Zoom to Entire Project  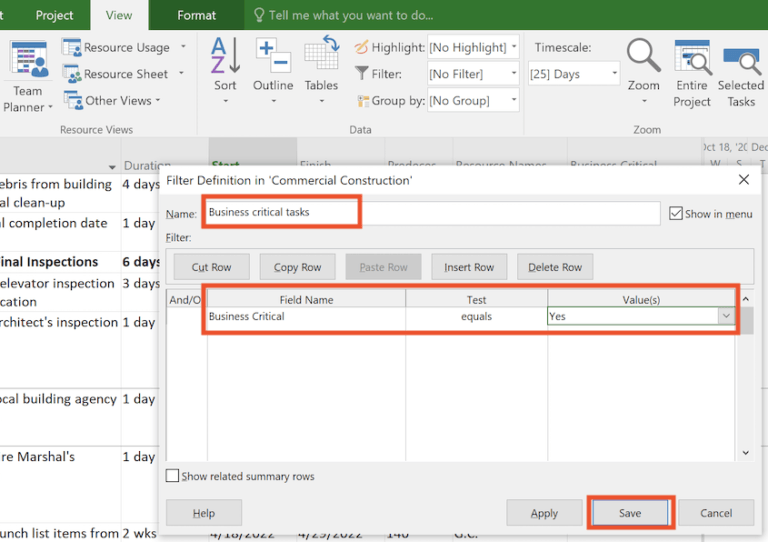point(692,73)
